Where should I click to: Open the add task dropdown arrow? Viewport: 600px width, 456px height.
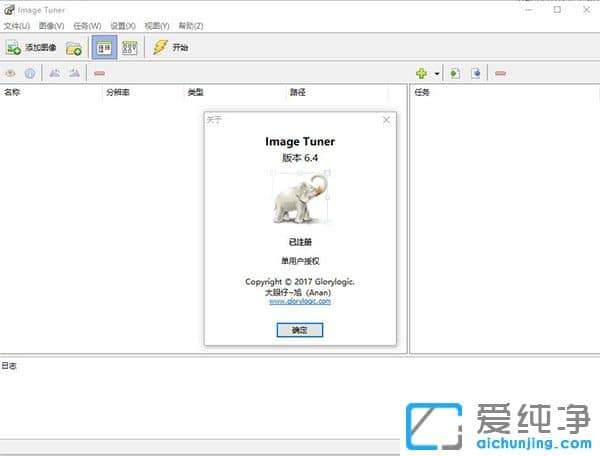437,73
